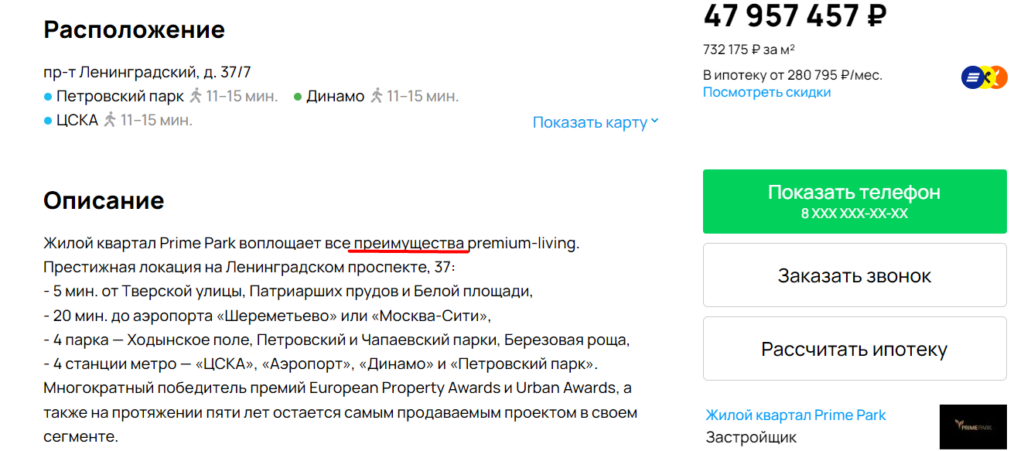Image resolution: width=1024 pixels, height=451 pixels.
Task: Click the blue metro dot for Петровский парк
Action: pos(48,97)
